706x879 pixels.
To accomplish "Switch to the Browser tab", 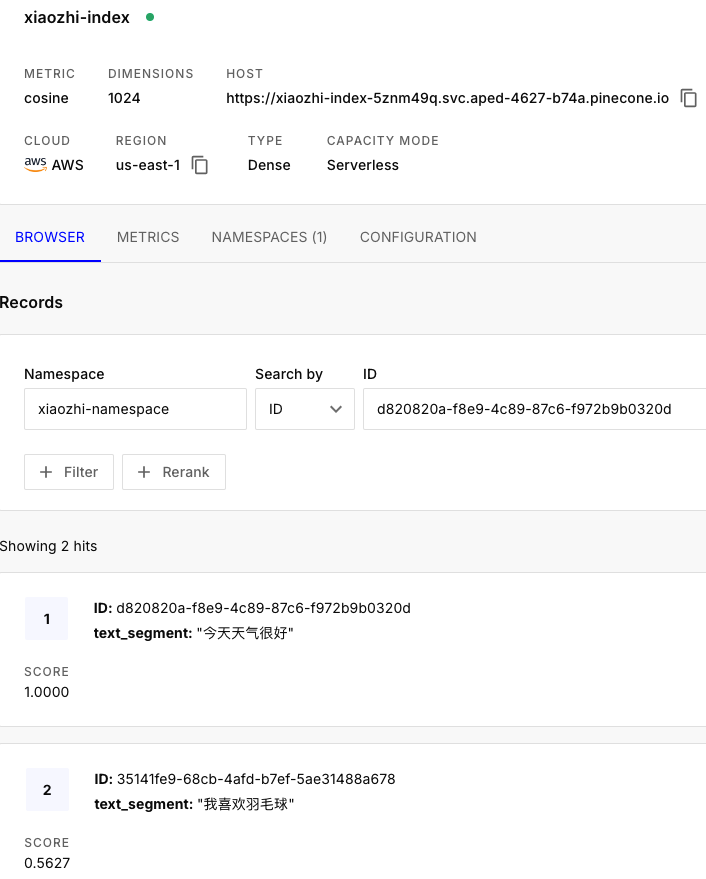I will [x=50, y=237].
